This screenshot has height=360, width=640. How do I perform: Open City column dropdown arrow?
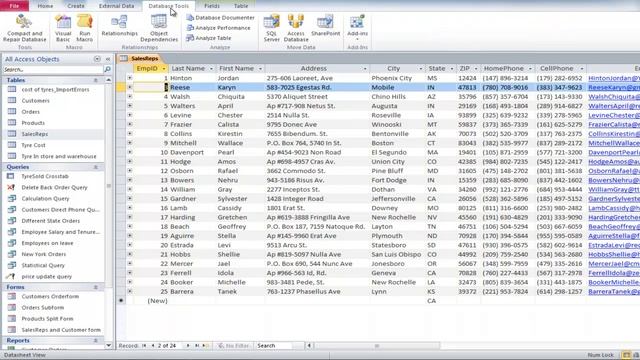point(420,69)
